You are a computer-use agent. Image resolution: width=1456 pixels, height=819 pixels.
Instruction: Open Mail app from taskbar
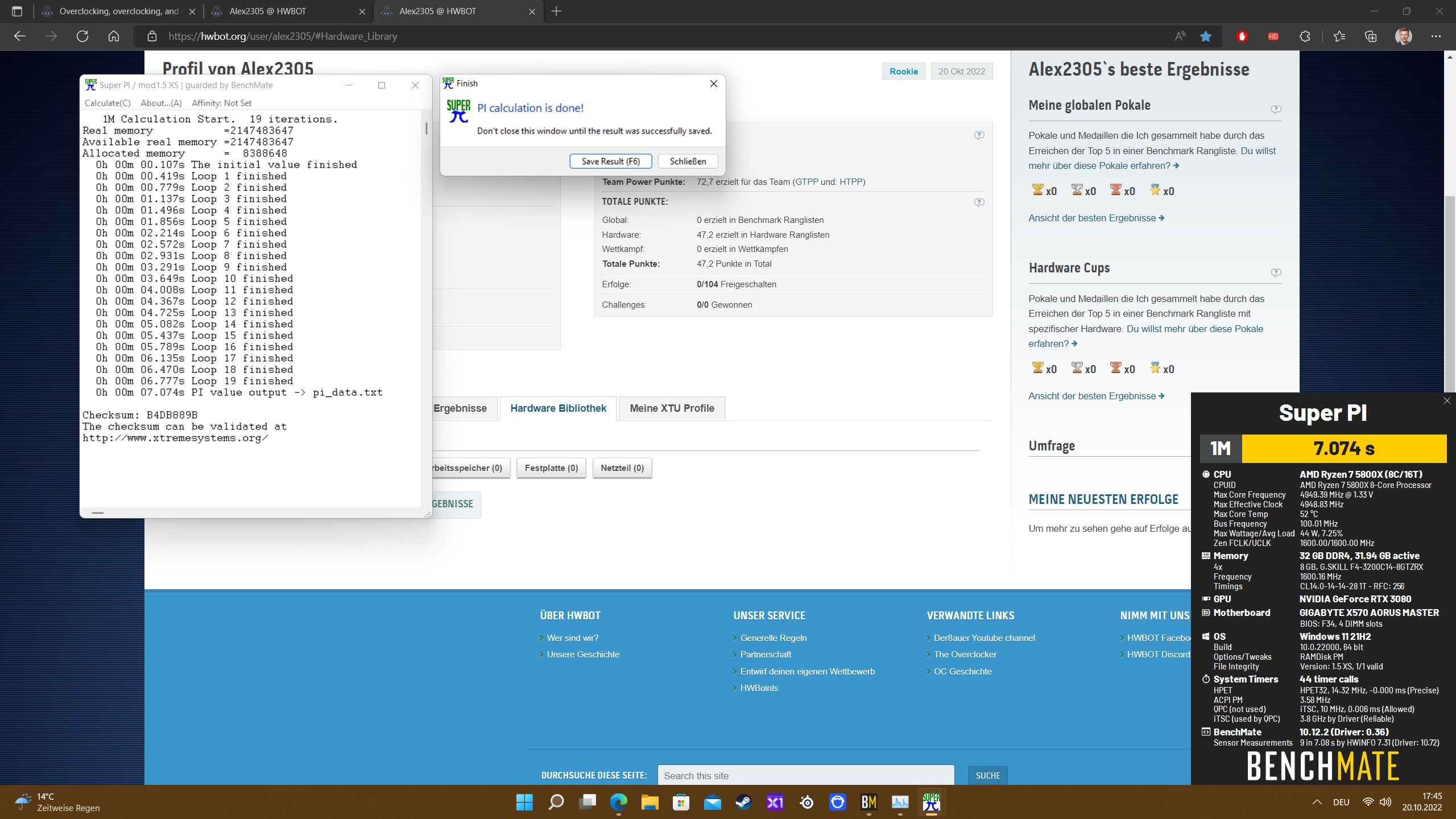[712, 803]
